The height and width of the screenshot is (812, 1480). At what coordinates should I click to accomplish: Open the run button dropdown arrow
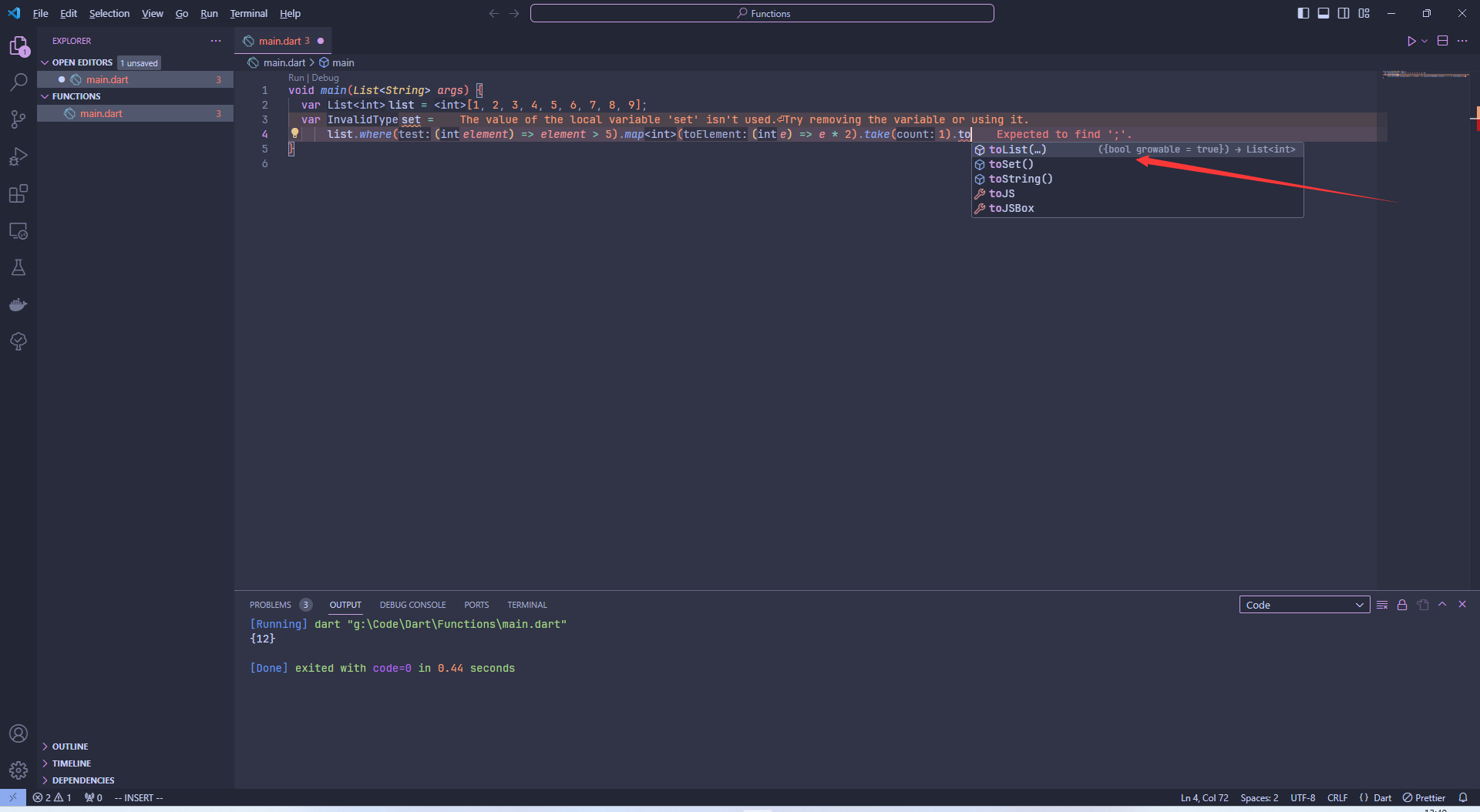pos(1424,41)
